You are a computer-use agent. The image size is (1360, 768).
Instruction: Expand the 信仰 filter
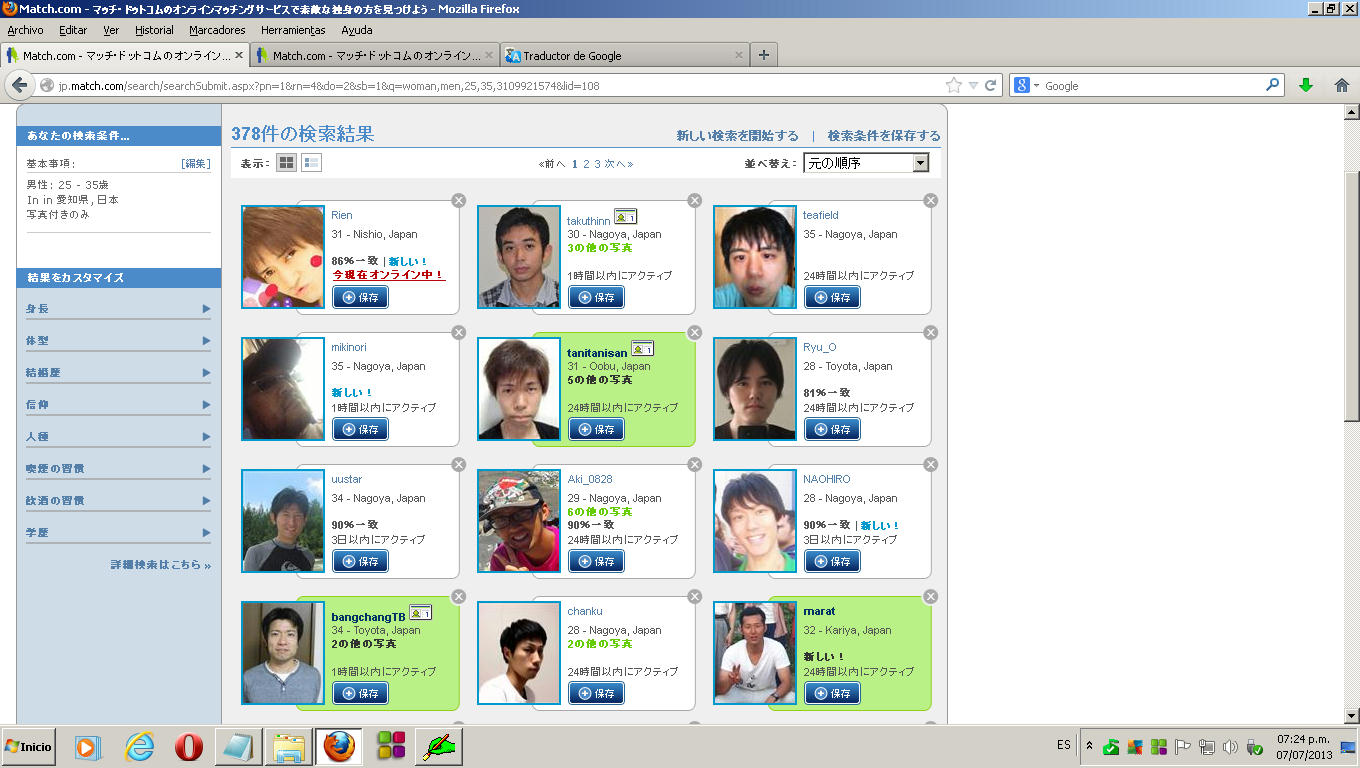point(118,405)
